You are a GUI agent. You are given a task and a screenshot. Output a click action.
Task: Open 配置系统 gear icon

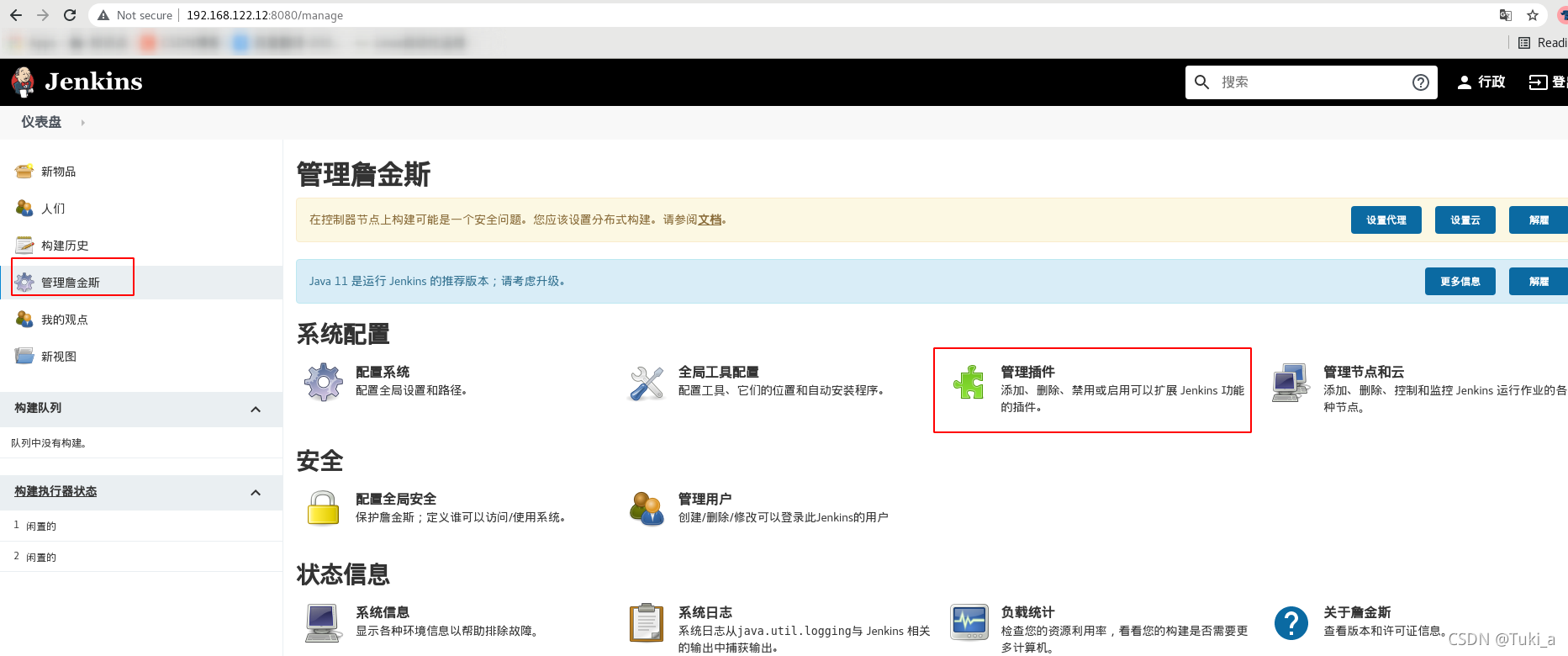tap(324, 382)
